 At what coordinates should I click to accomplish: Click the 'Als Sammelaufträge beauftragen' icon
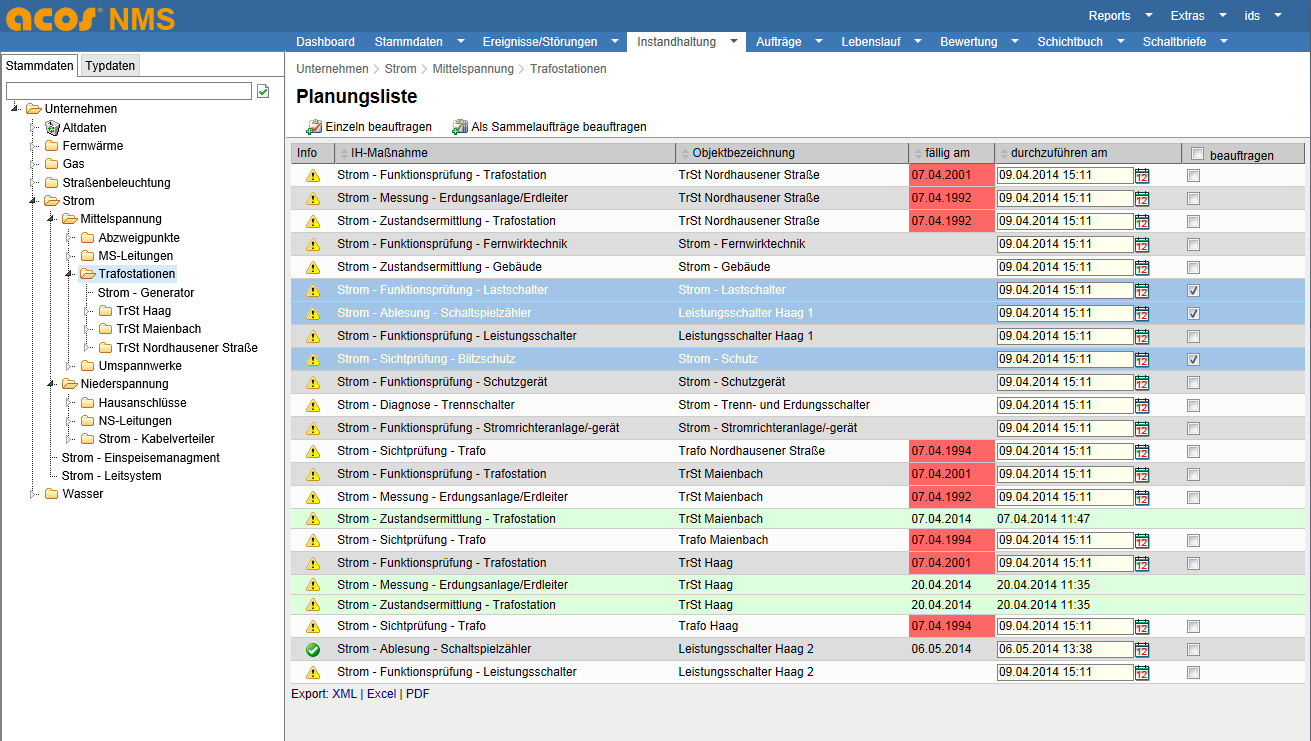[x=460, y=127]
